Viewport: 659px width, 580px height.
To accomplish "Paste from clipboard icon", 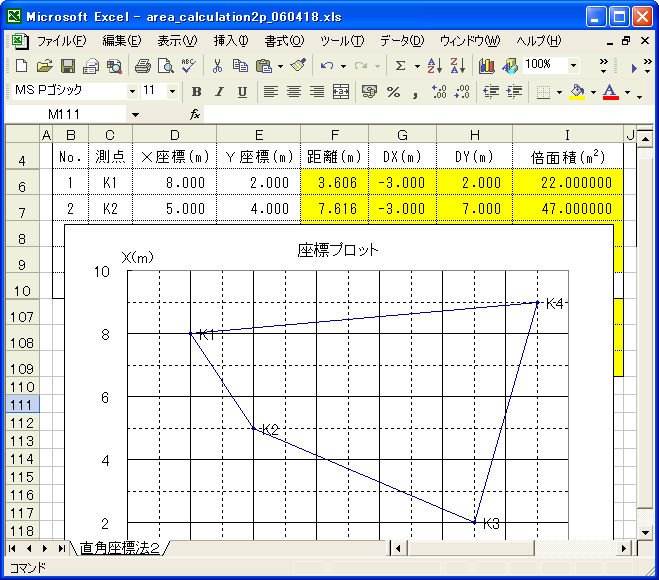I will coord(264,66).
